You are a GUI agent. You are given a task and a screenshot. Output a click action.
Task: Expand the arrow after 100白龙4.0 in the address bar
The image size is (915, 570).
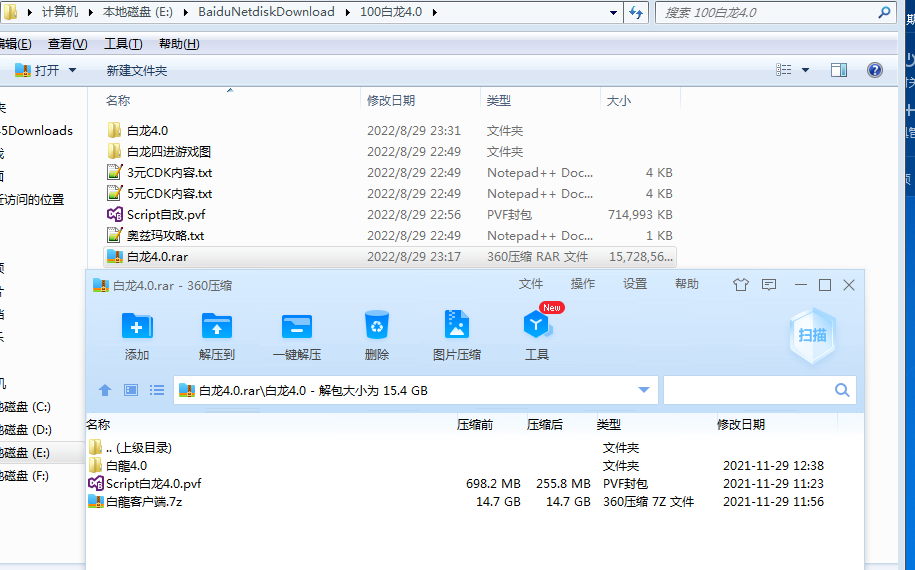[x=434, y=12]
